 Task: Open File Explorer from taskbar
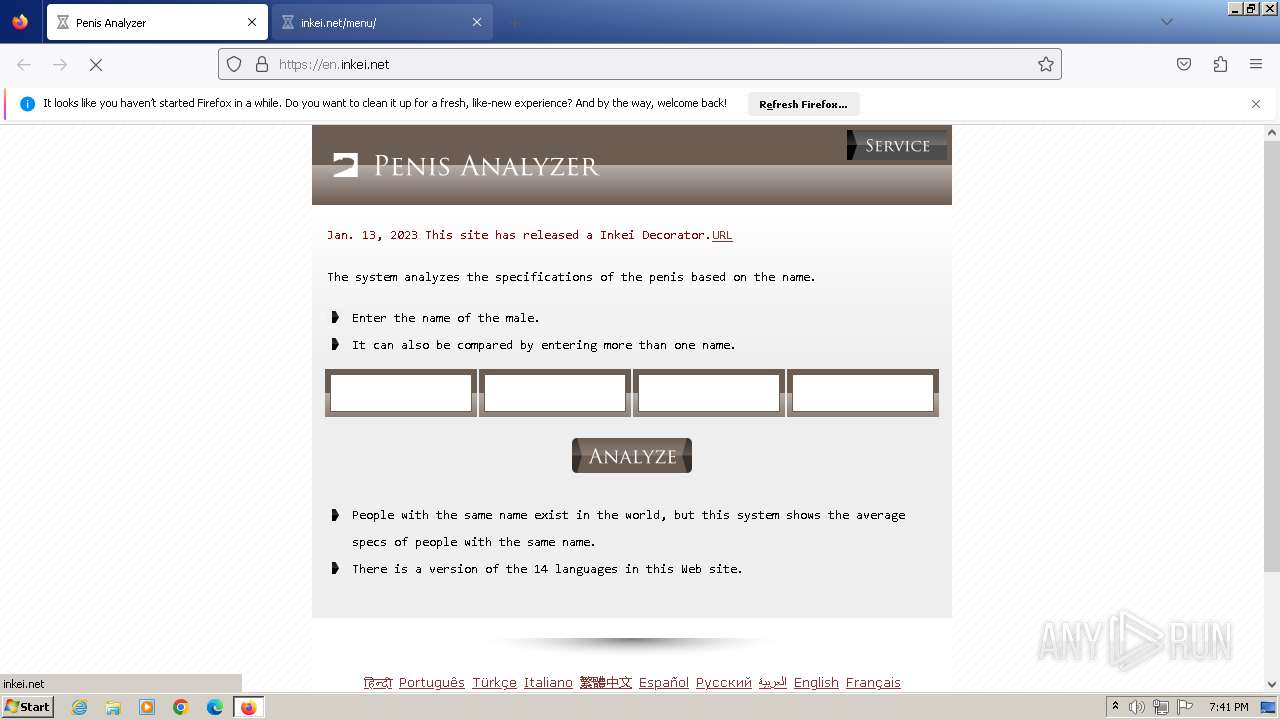coord(113,707)
